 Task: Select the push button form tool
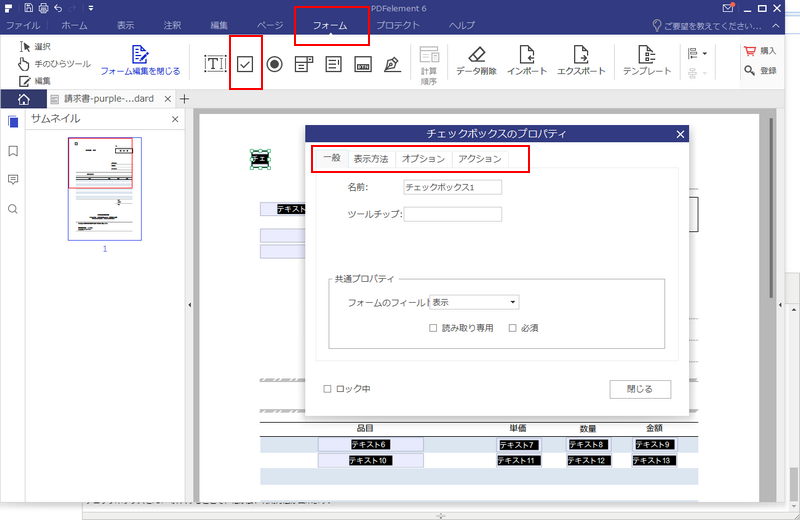(363, 64)
